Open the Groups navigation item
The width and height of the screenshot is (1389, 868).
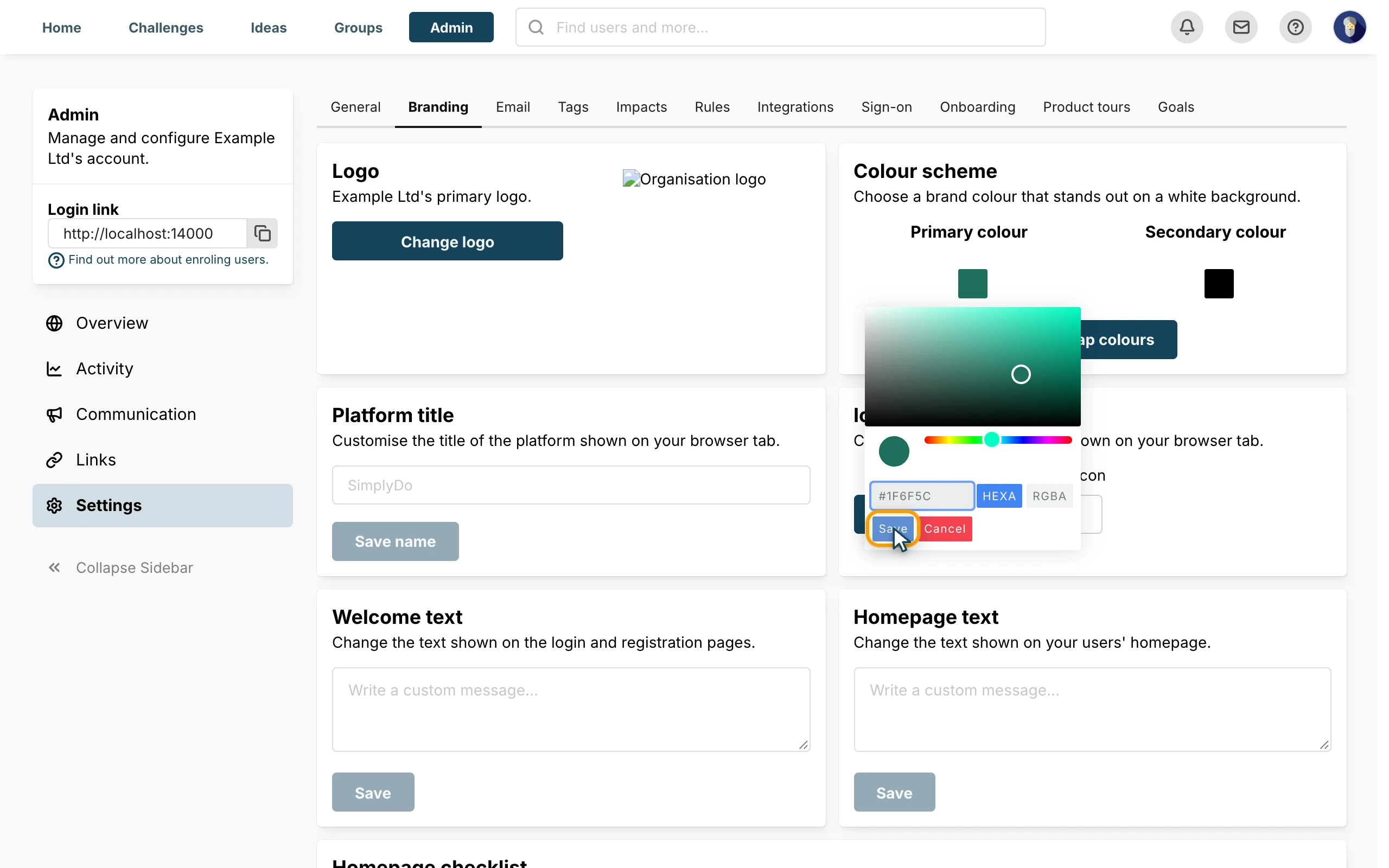(x=358, y=28)
